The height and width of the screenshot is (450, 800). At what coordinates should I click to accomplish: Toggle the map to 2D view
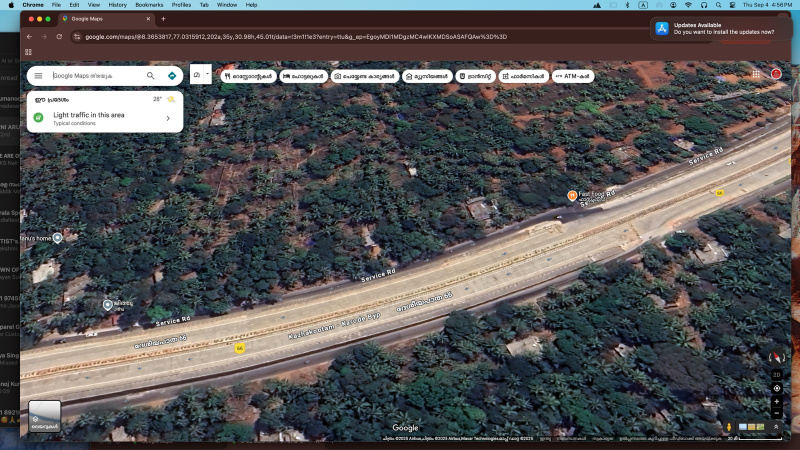tap(777, 374)
